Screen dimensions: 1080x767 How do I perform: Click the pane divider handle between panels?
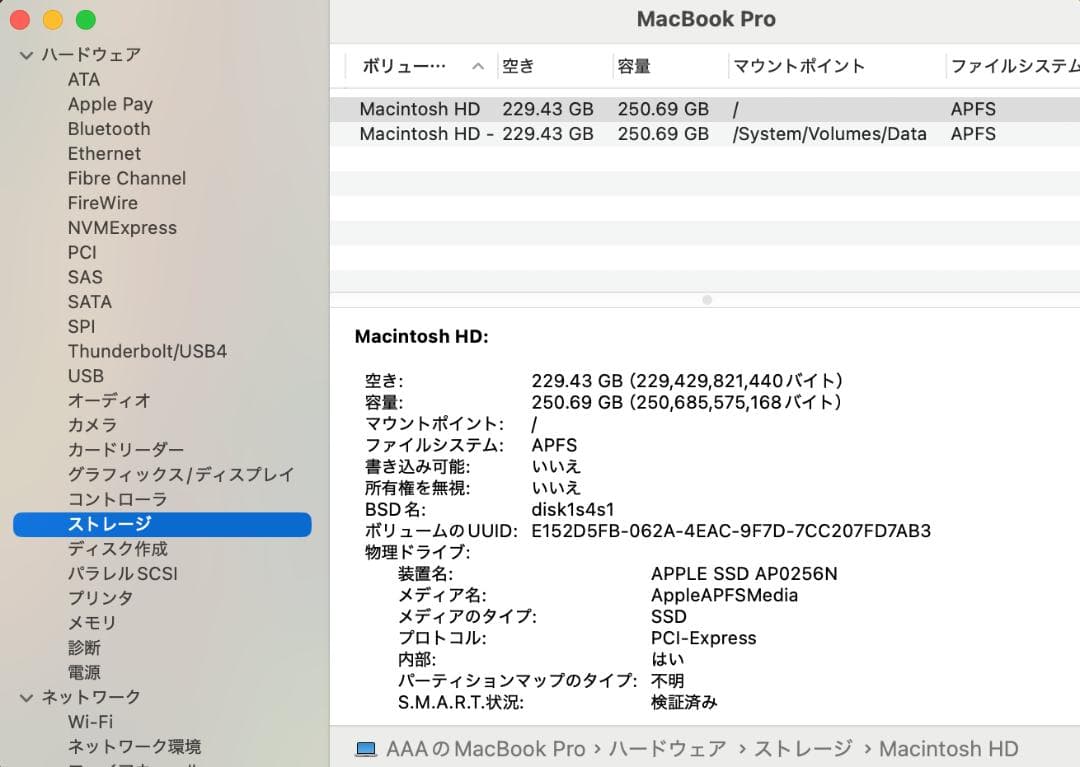coord(707,299)
